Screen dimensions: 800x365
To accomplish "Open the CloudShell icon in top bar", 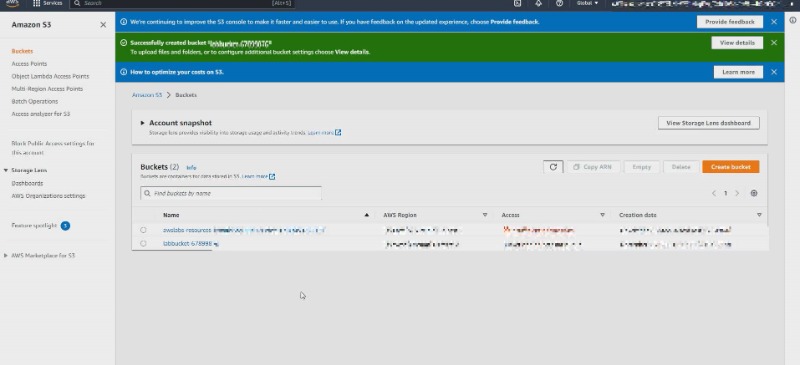I will (517, 3).
